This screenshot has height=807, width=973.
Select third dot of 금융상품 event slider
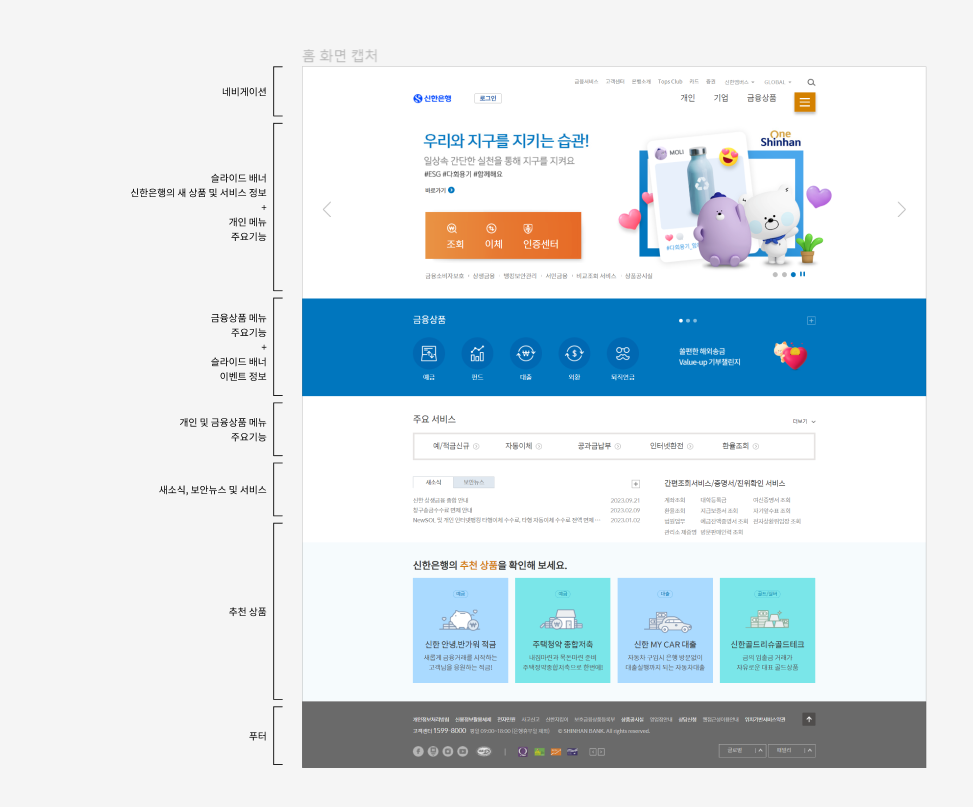point(695,321)
